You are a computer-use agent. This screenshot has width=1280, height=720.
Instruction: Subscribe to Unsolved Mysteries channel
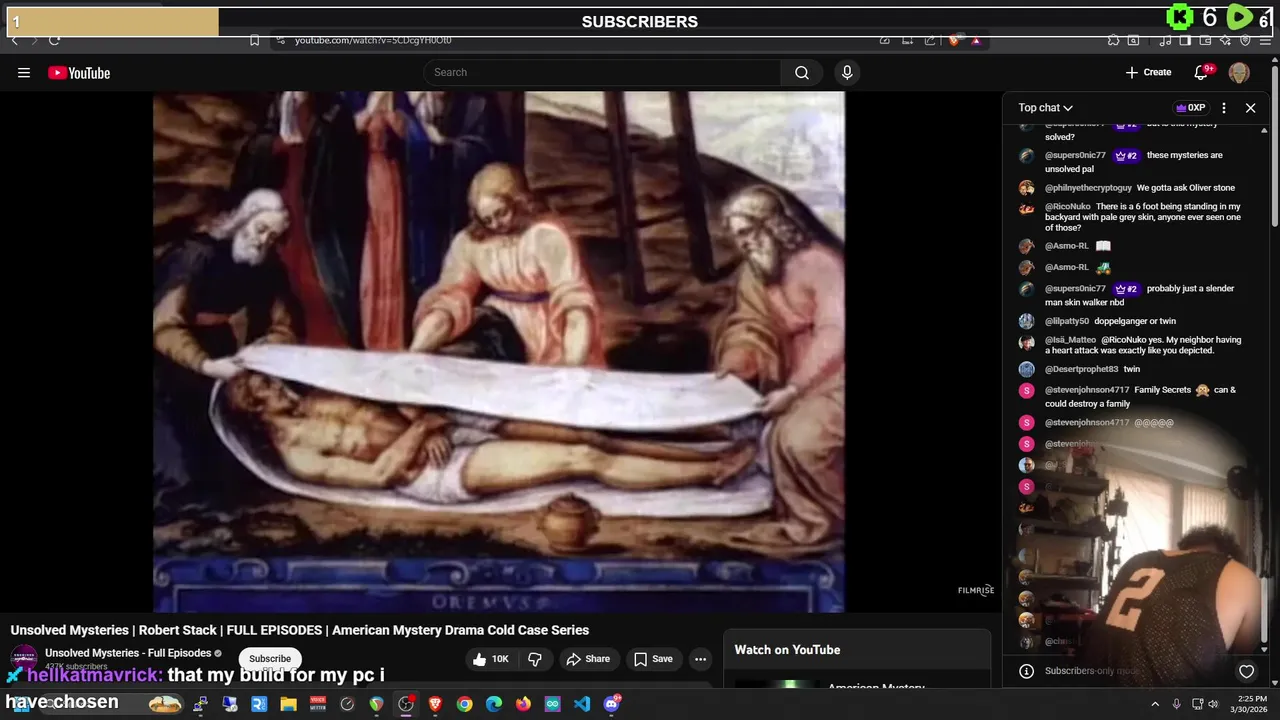[270, 659]
